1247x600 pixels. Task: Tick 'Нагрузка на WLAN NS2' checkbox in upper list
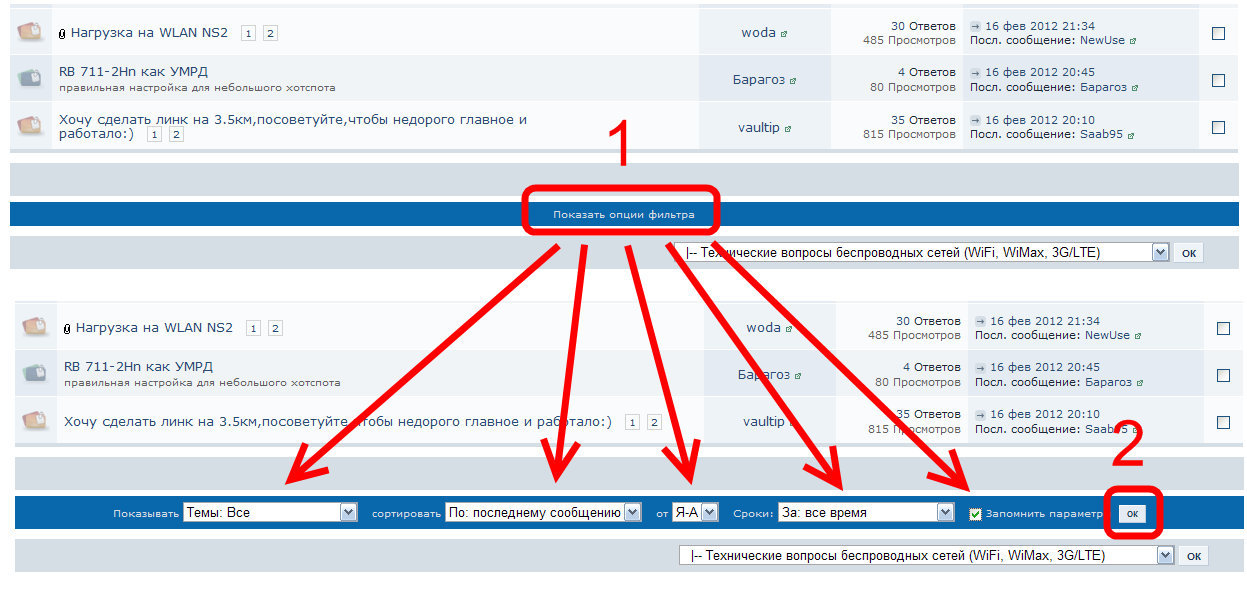tap(1218, 33)
